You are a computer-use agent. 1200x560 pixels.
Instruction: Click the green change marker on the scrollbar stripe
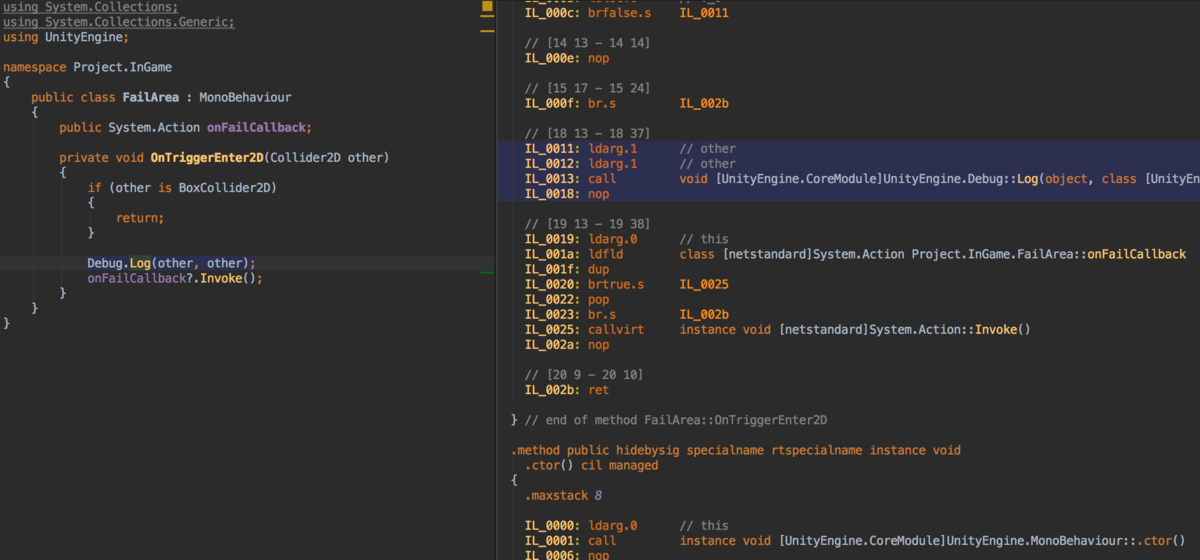click(x=486, y=272)
